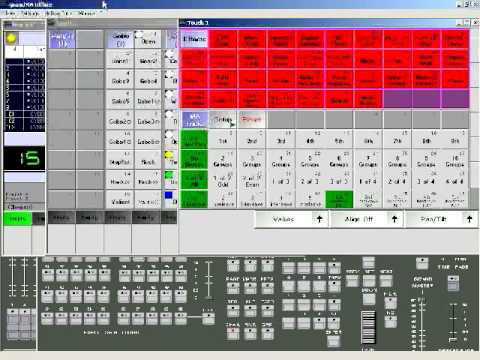Pick the green swatch in the color pool

tap(169, 175)
